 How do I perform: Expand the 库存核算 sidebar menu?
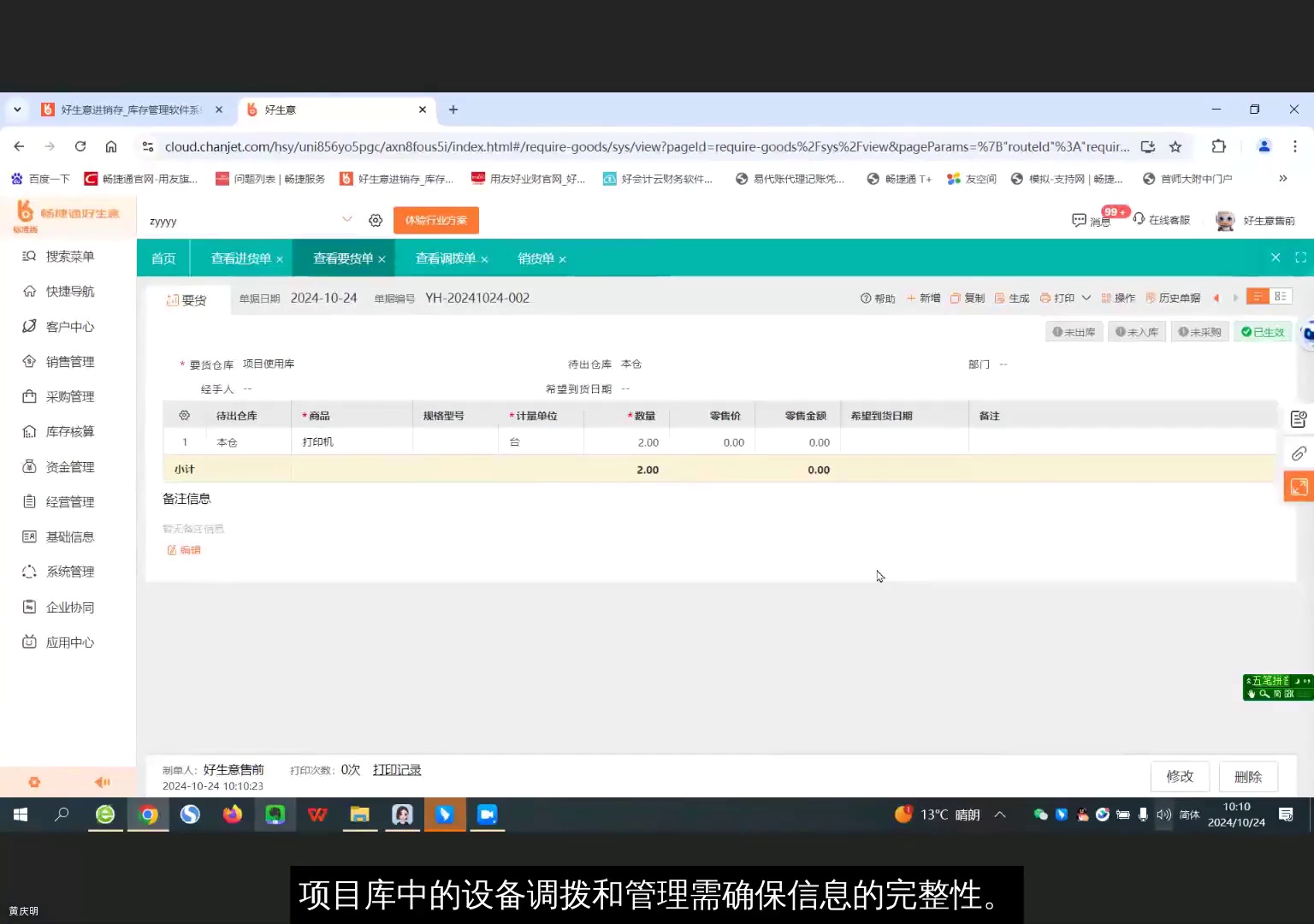coord(68,431)
